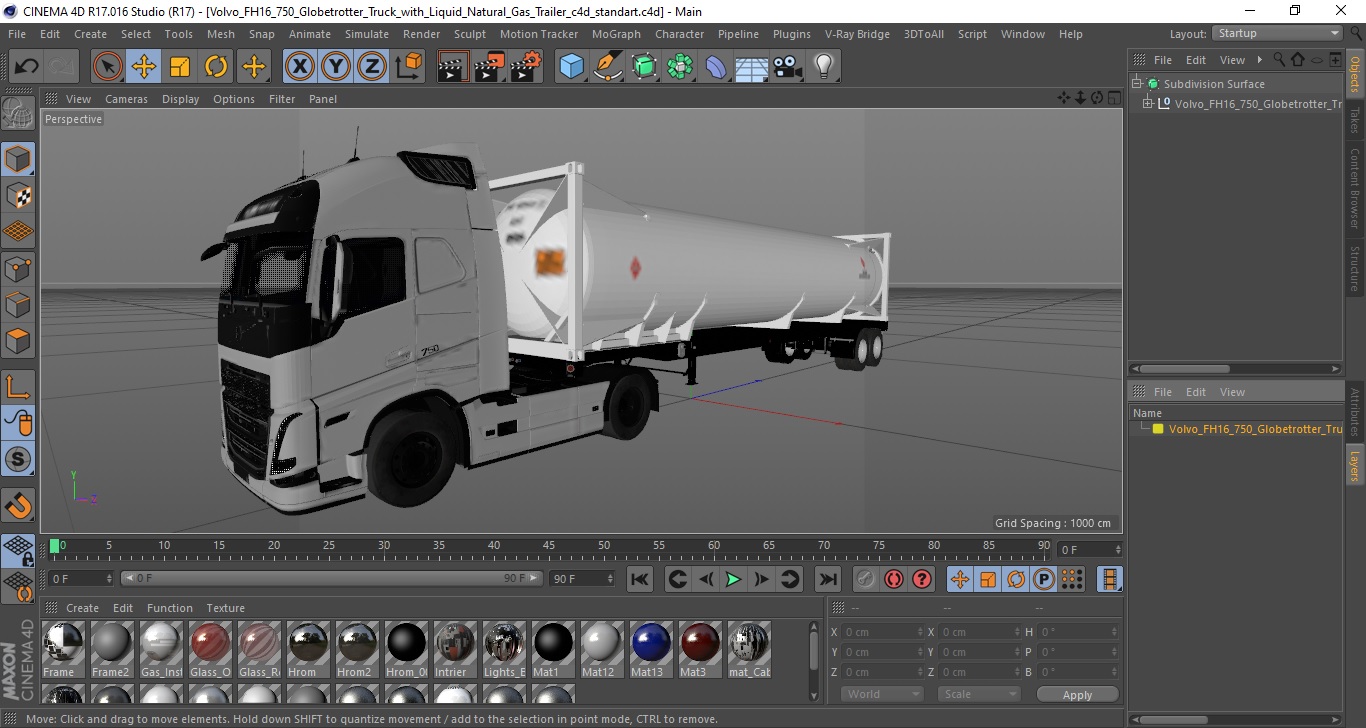Click the timeline frame 0 marker
The image size is (1366, 728).
coord(56,546)
